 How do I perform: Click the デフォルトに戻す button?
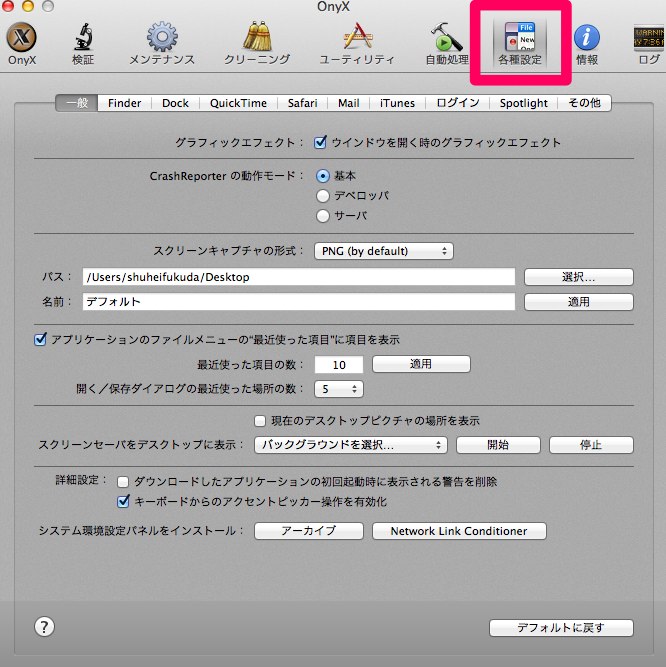pyautogui.click(x=561, y=628)
